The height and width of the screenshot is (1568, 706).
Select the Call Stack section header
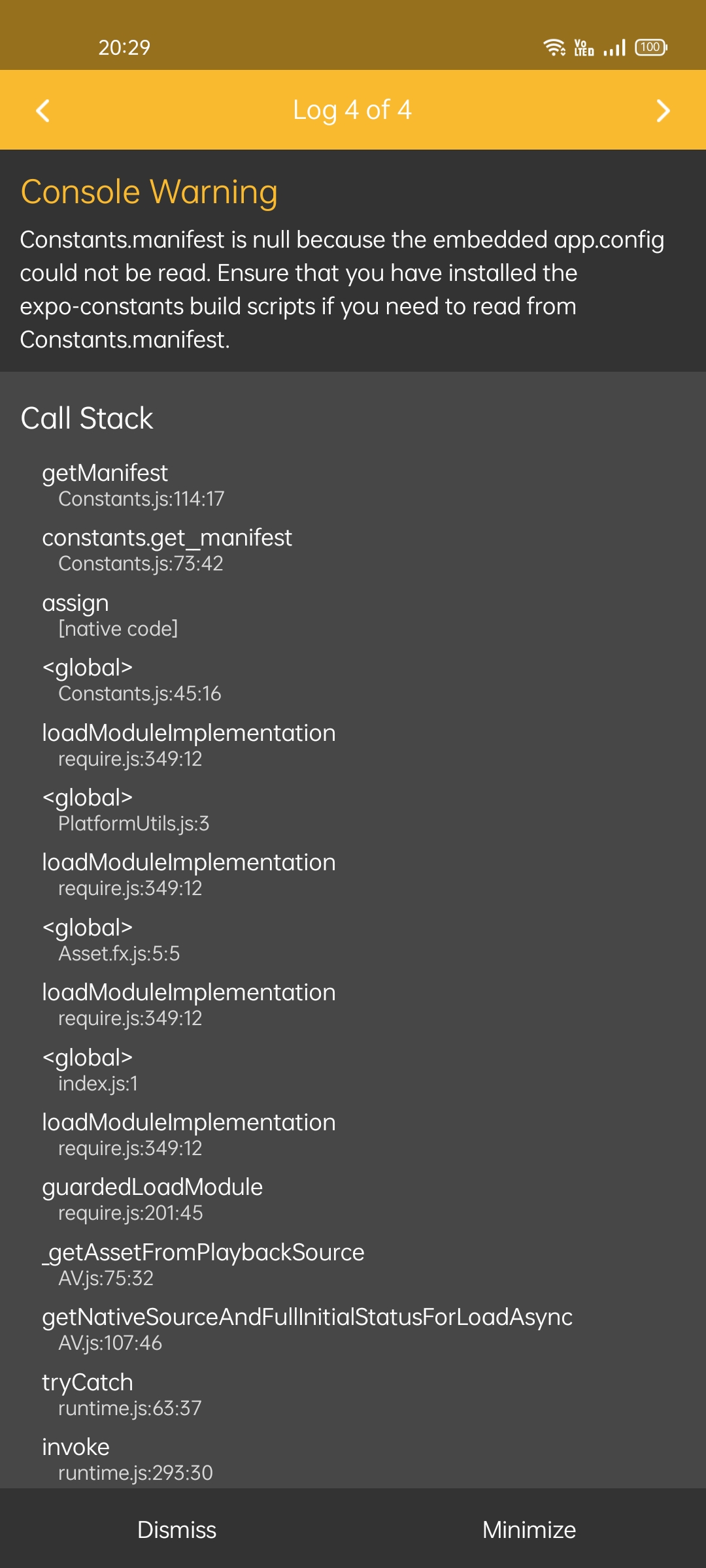[x=87, y=417]
